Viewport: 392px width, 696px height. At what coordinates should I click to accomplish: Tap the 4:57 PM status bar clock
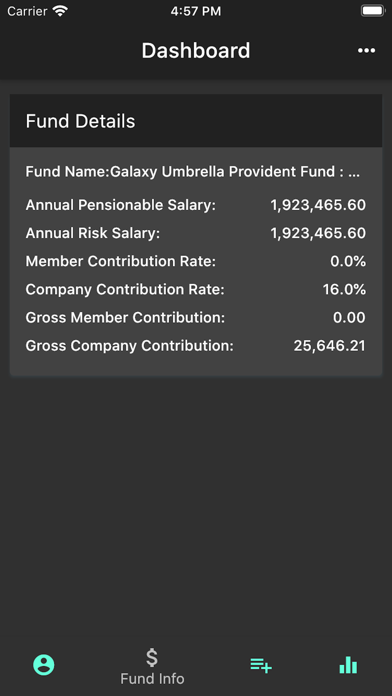coord(196,11)
